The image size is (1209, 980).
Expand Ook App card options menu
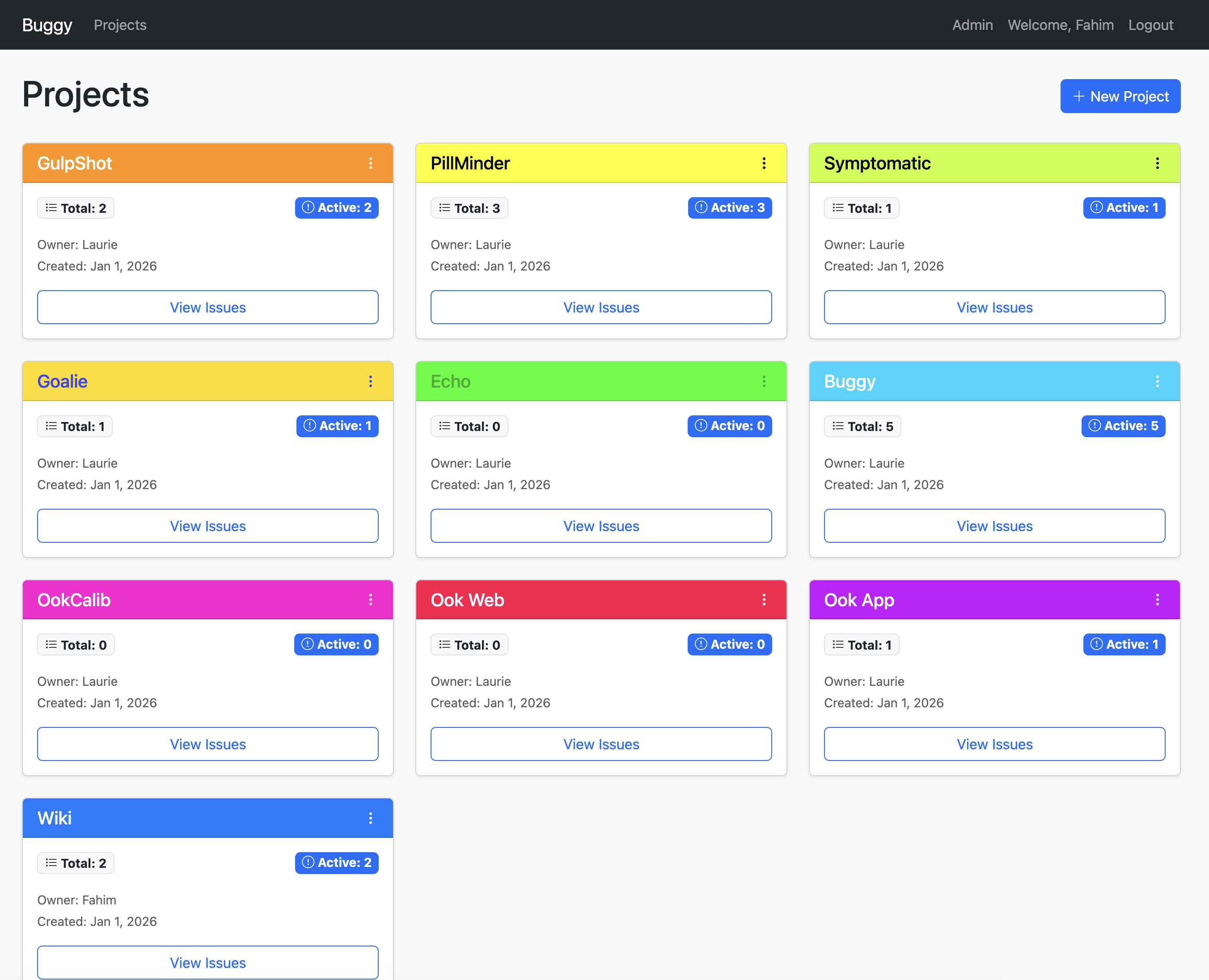pos(1157,600)
